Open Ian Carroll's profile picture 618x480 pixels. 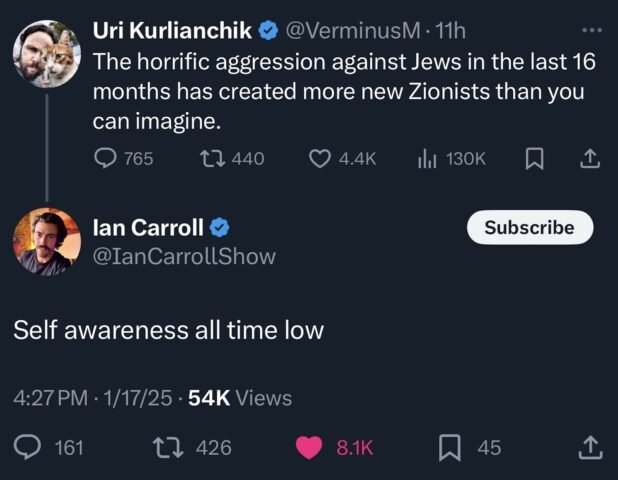[47, 241]
